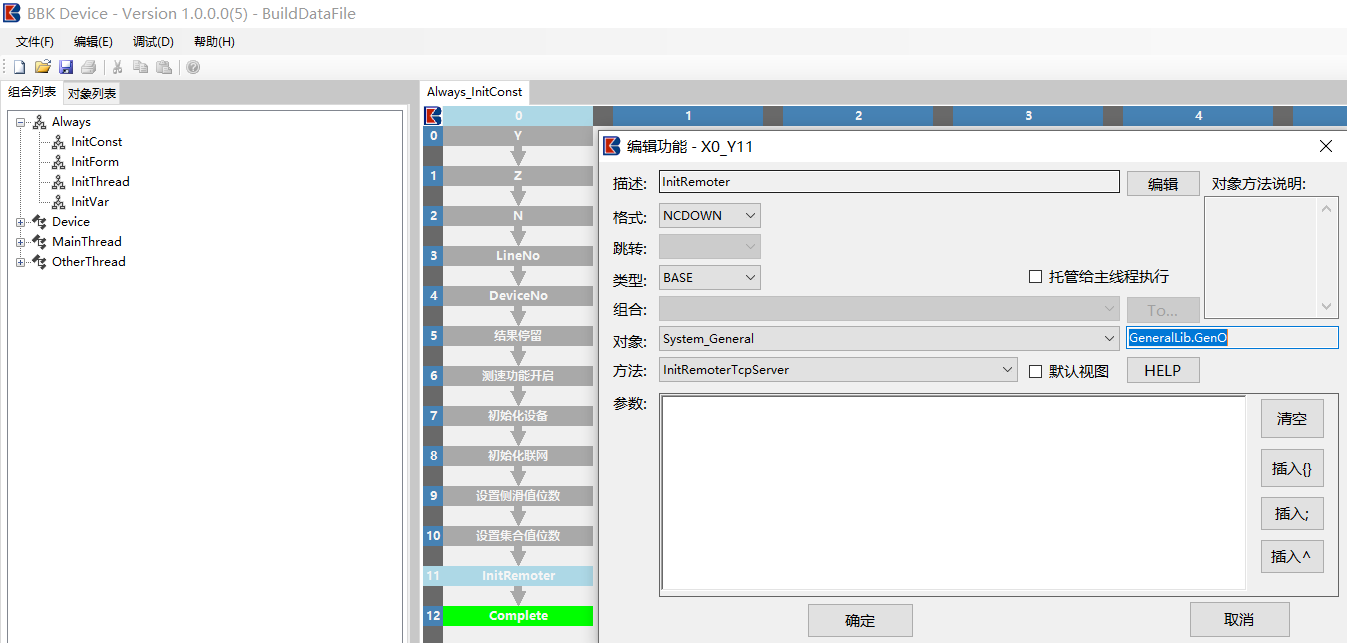
Task: Click the Cut scissors toolbar icon
Action: (x=117, y=67)
